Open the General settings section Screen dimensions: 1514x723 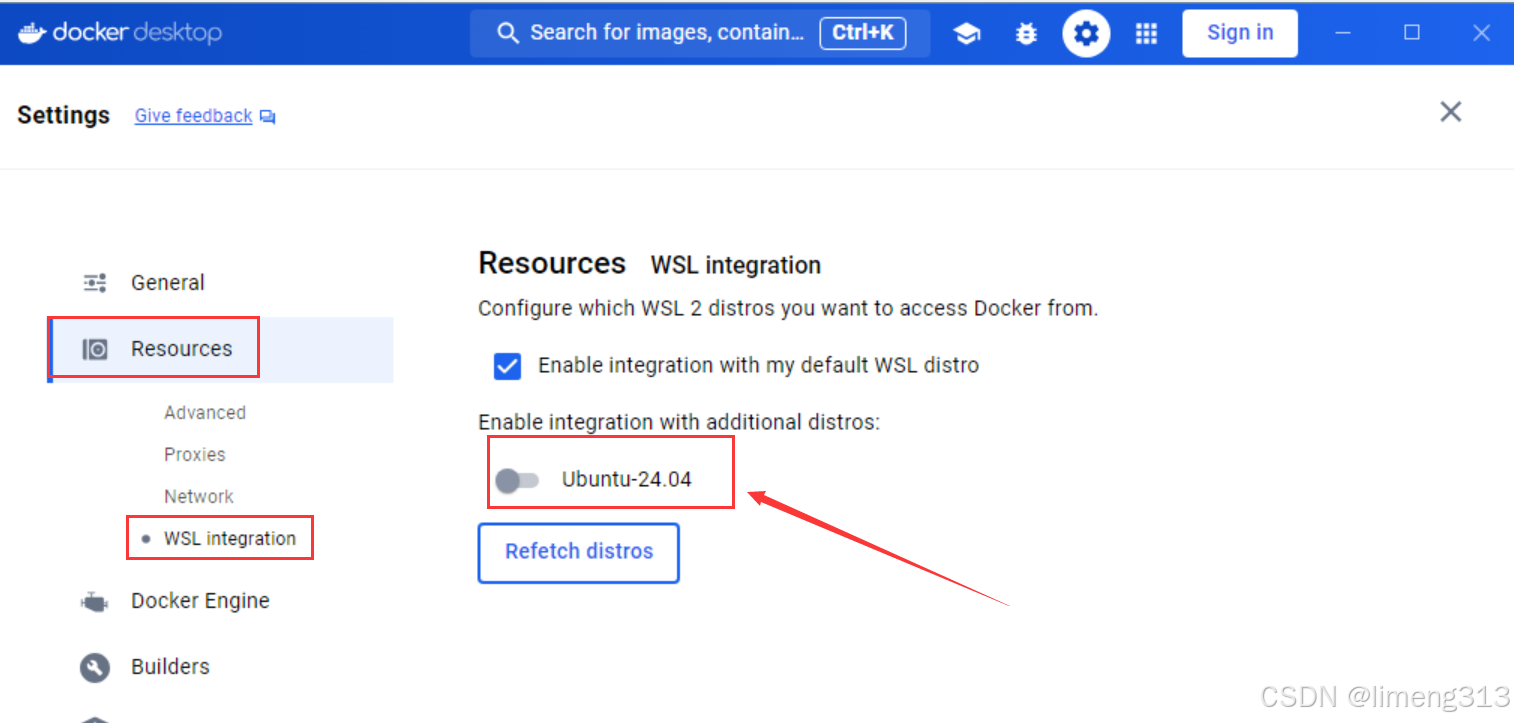(x=168, y=283)
